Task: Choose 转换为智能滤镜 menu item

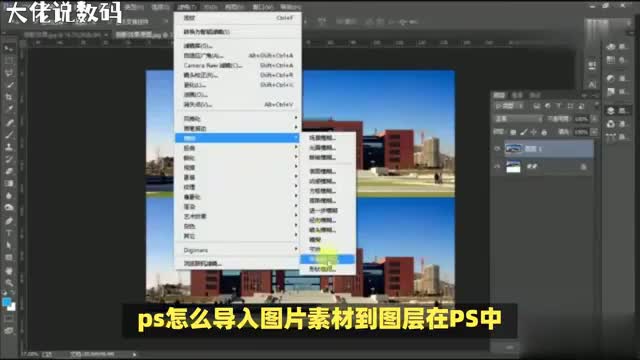Action: (x=237, y=32)
